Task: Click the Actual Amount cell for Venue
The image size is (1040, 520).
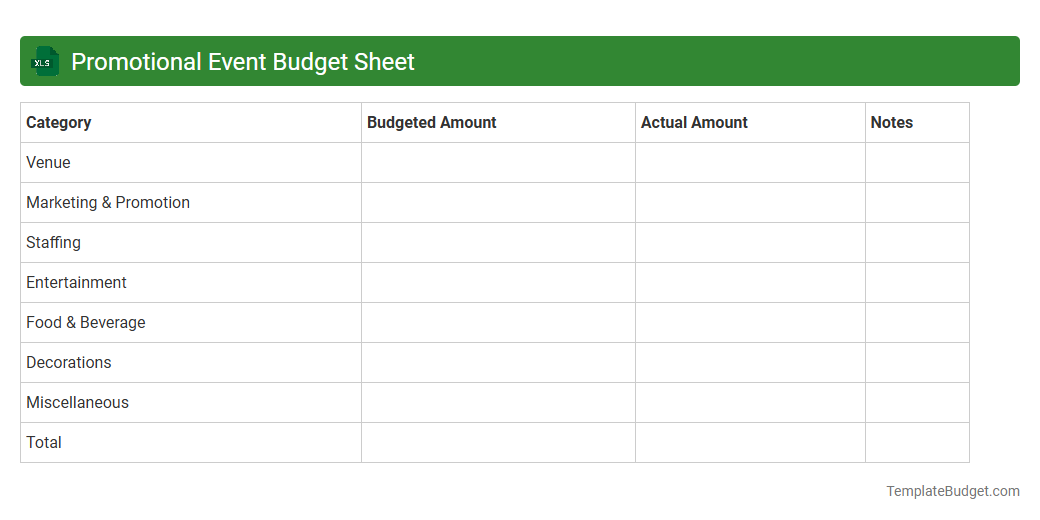Action: point(750,162)
